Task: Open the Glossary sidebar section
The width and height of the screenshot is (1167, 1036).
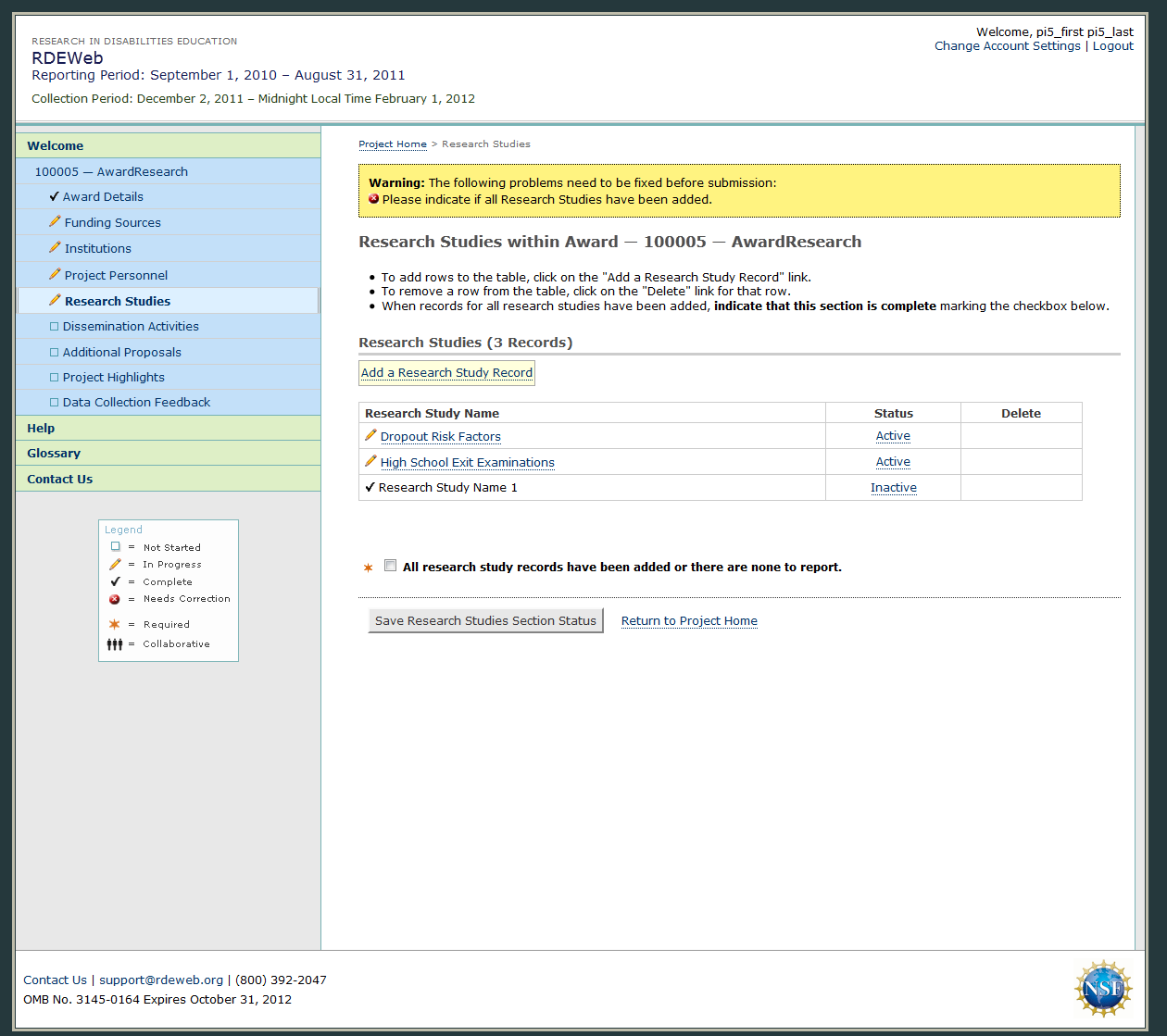Action: tap(54, 453)
